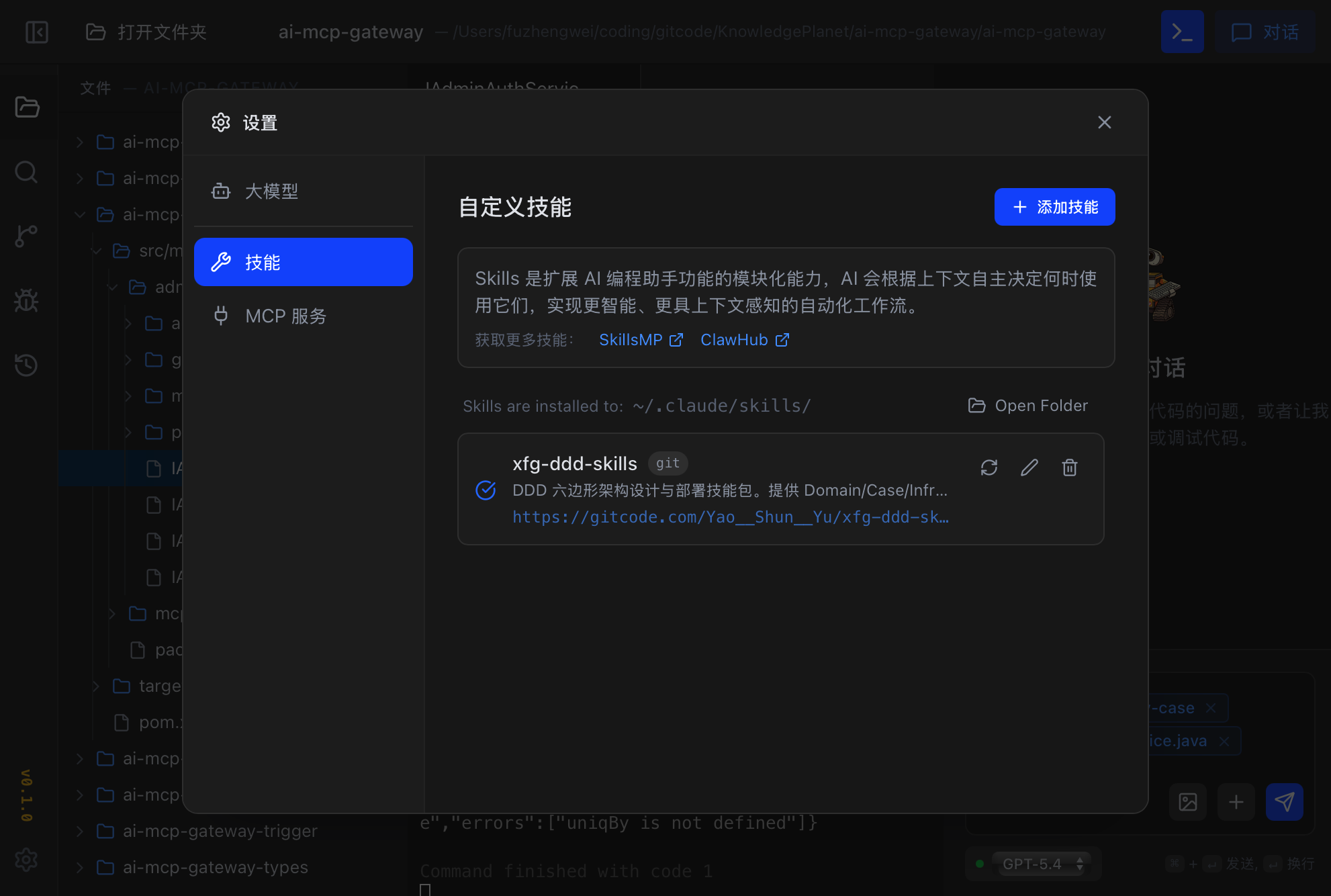Click the 添加技能 button
Screen dimensions: 1331x896
click(x=1054, y=207)
